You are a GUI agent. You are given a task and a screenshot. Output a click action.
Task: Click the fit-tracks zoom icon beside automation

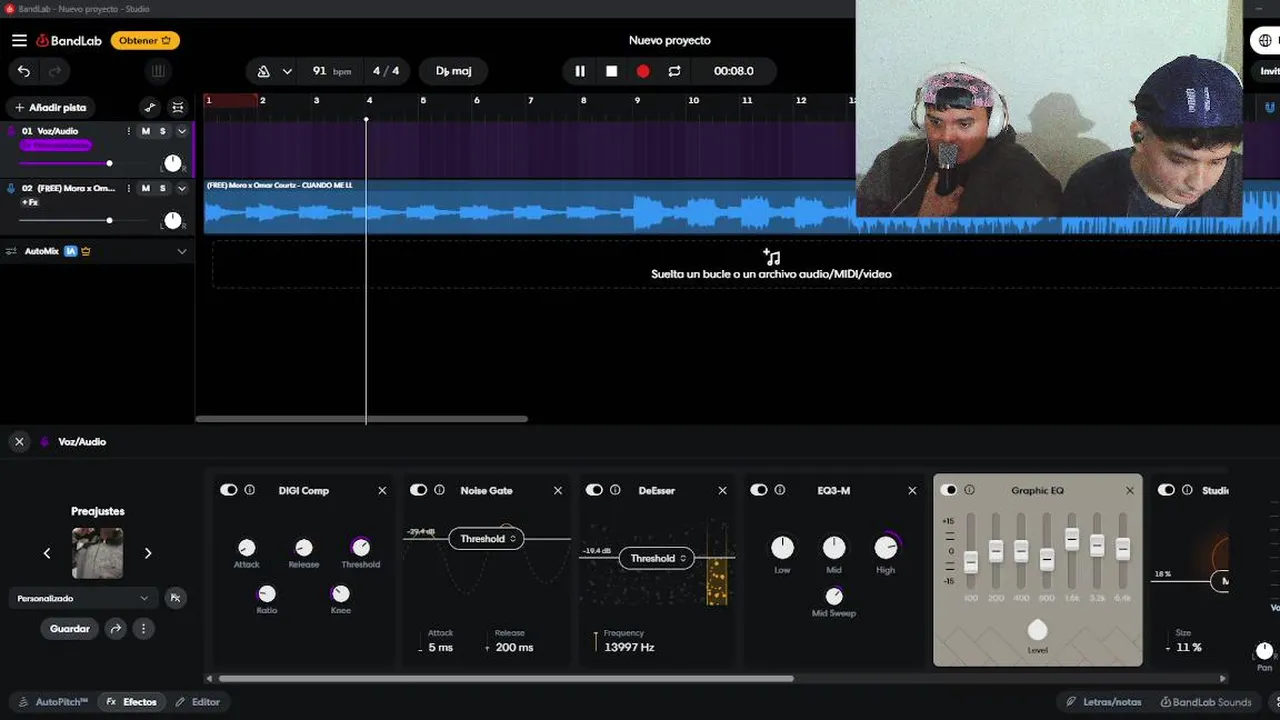(178, 107)
